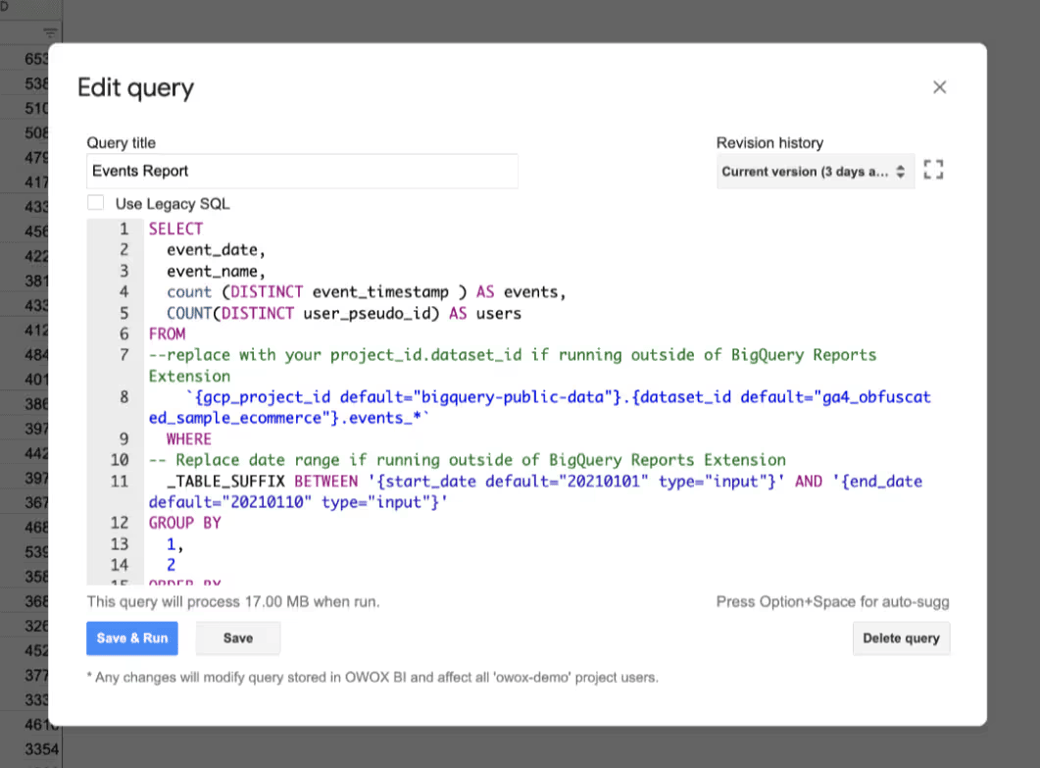Click the filter icon in spreadsheet header
1040x768 pixels.
pyautogui.click(x=50, y=32)
